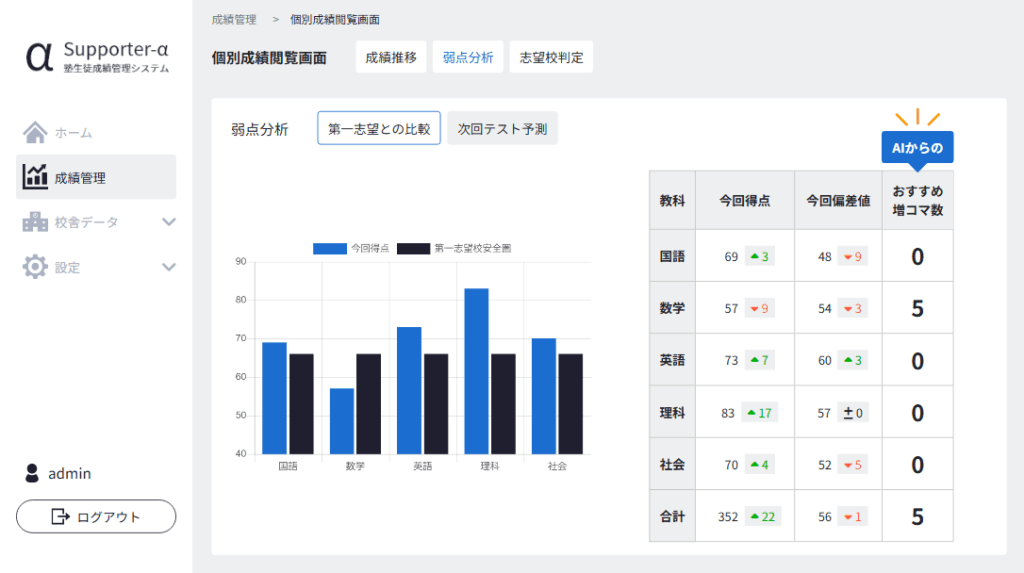Click the 成績管理 breadcrumb link
The image size is (1024, 573).
[x=234, y=20]
